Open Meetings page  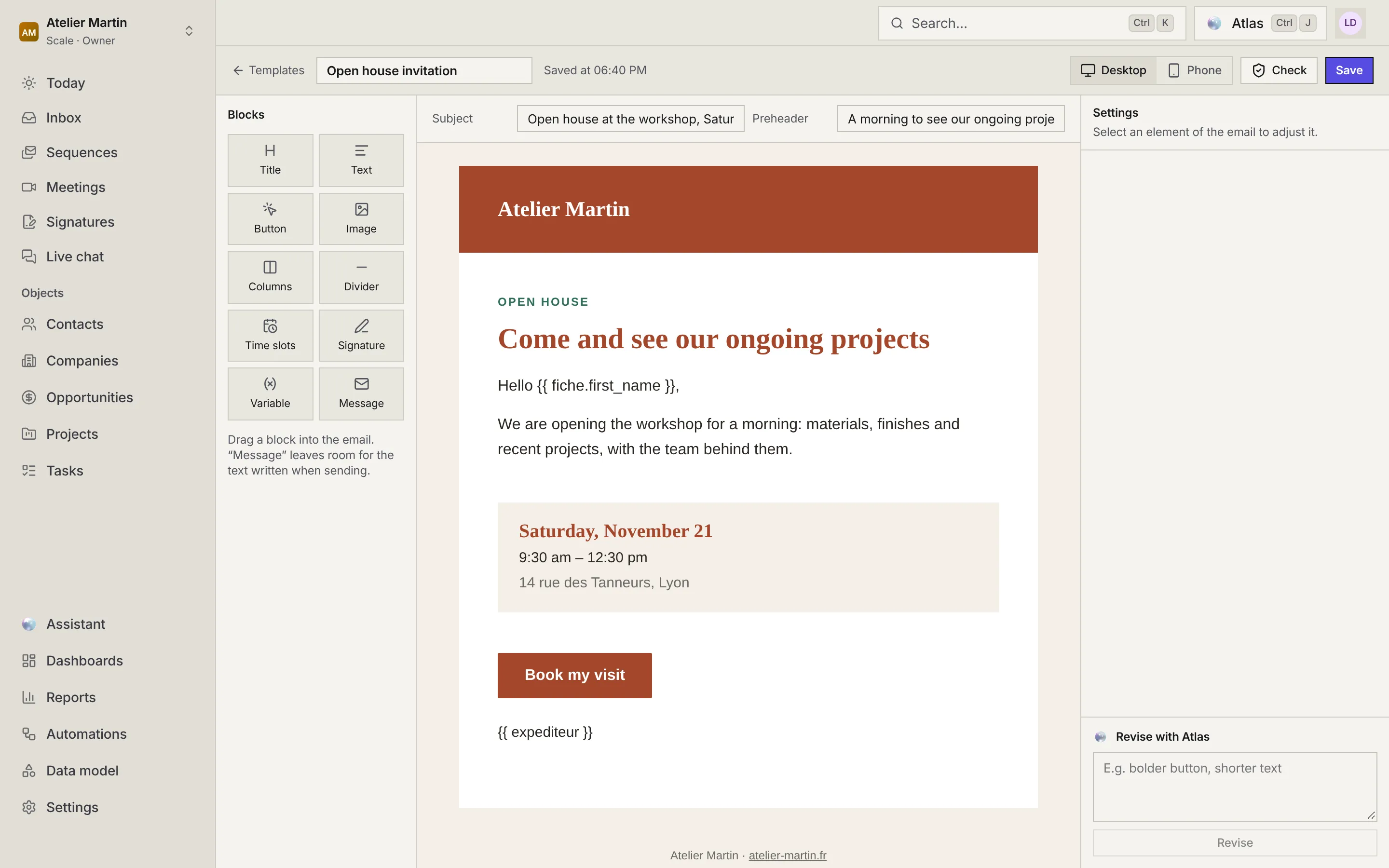pyautogui.click(x=108, y=187)
